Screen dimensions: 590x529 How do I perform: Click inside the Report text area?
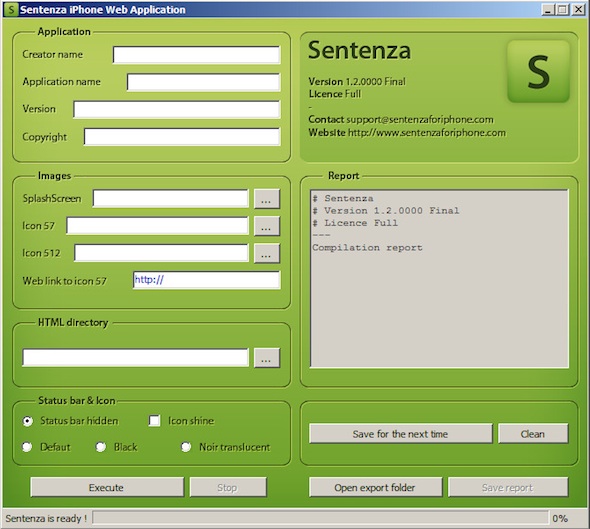(x=439, y=278)
